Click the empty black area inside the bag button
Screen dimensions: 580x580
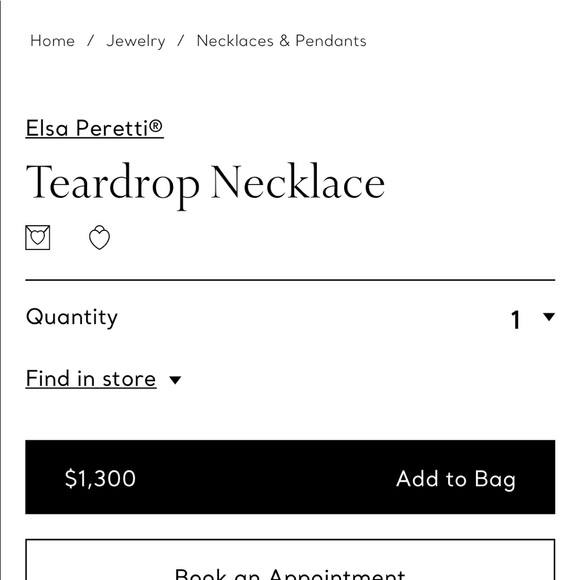coord(266,477)
